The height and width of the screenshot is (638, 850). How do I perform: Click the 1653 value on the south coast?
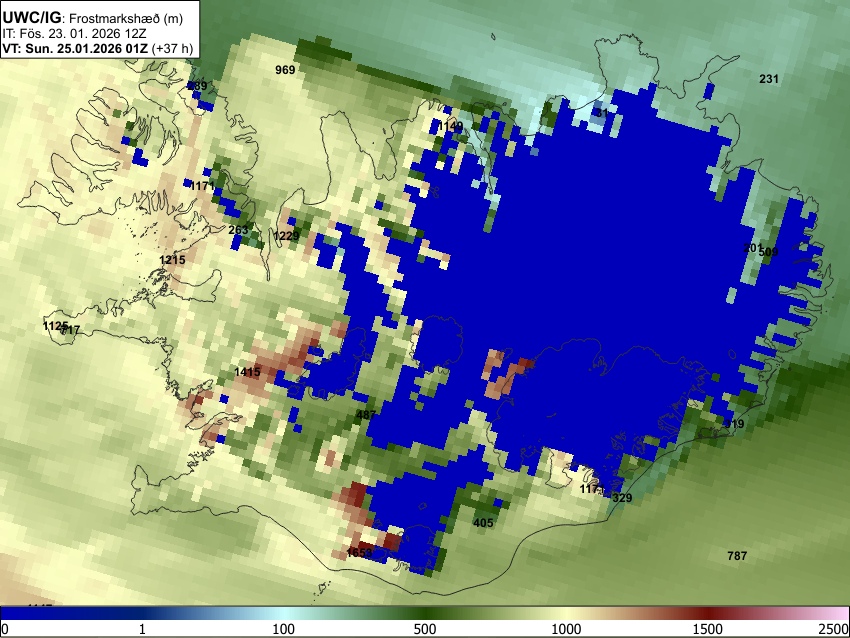(359, 553)
